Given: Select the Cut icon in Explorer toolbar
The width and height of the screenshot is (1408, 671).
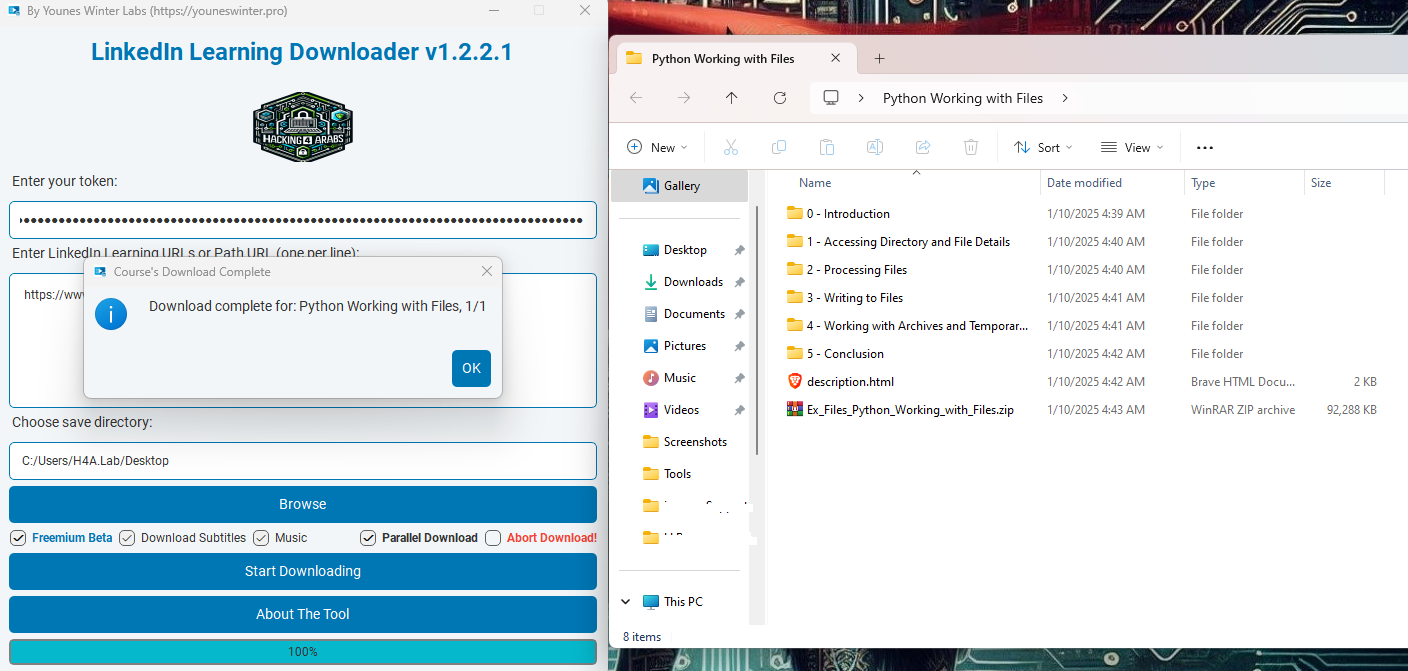Looking at the screenshot, I should pyautogui.click(x=731, y=147).
